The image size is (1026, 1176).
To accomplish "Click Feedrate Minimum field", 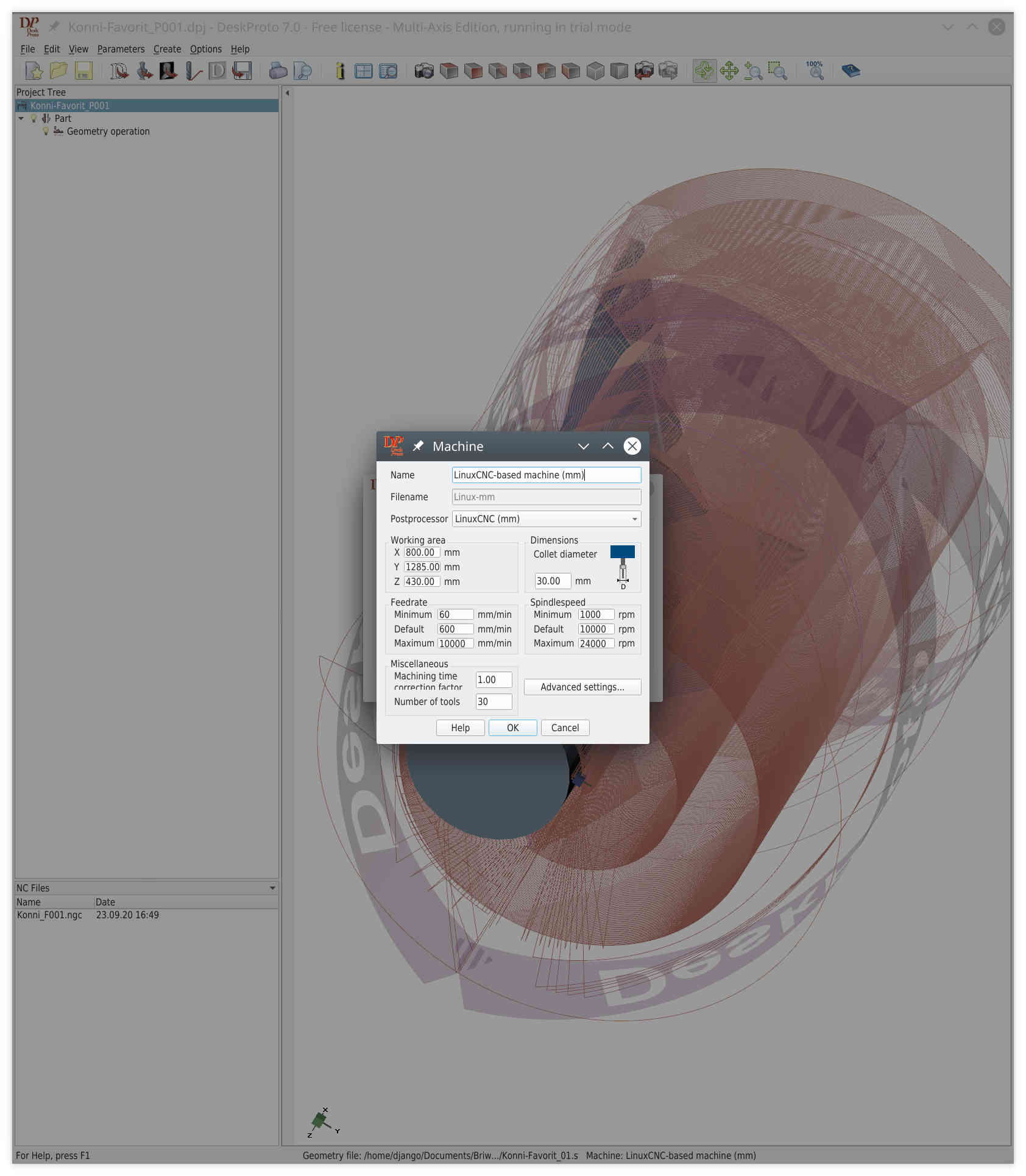I will tap(455, 614).
